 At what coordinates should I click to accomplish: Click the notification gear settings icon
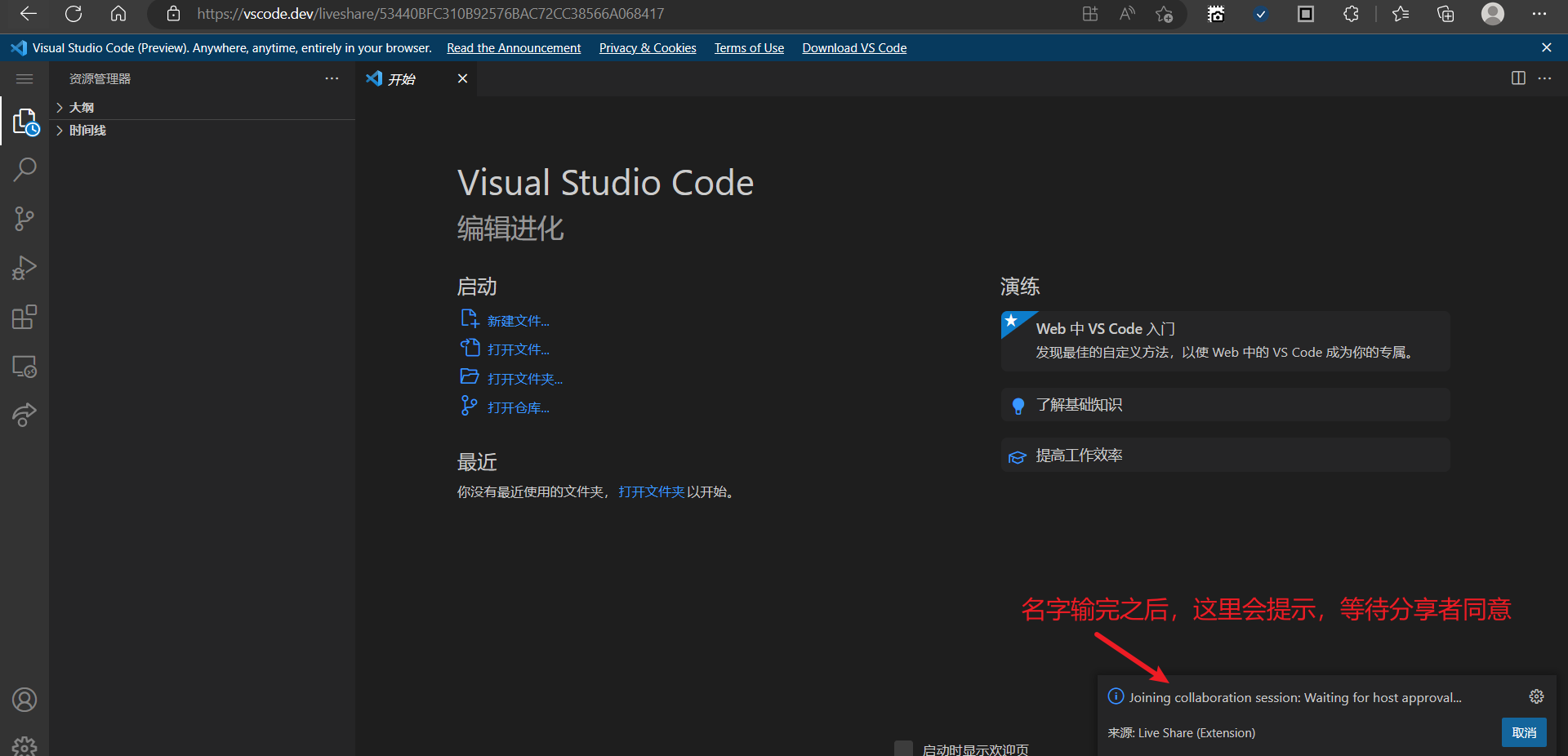tap(1536, 696)
